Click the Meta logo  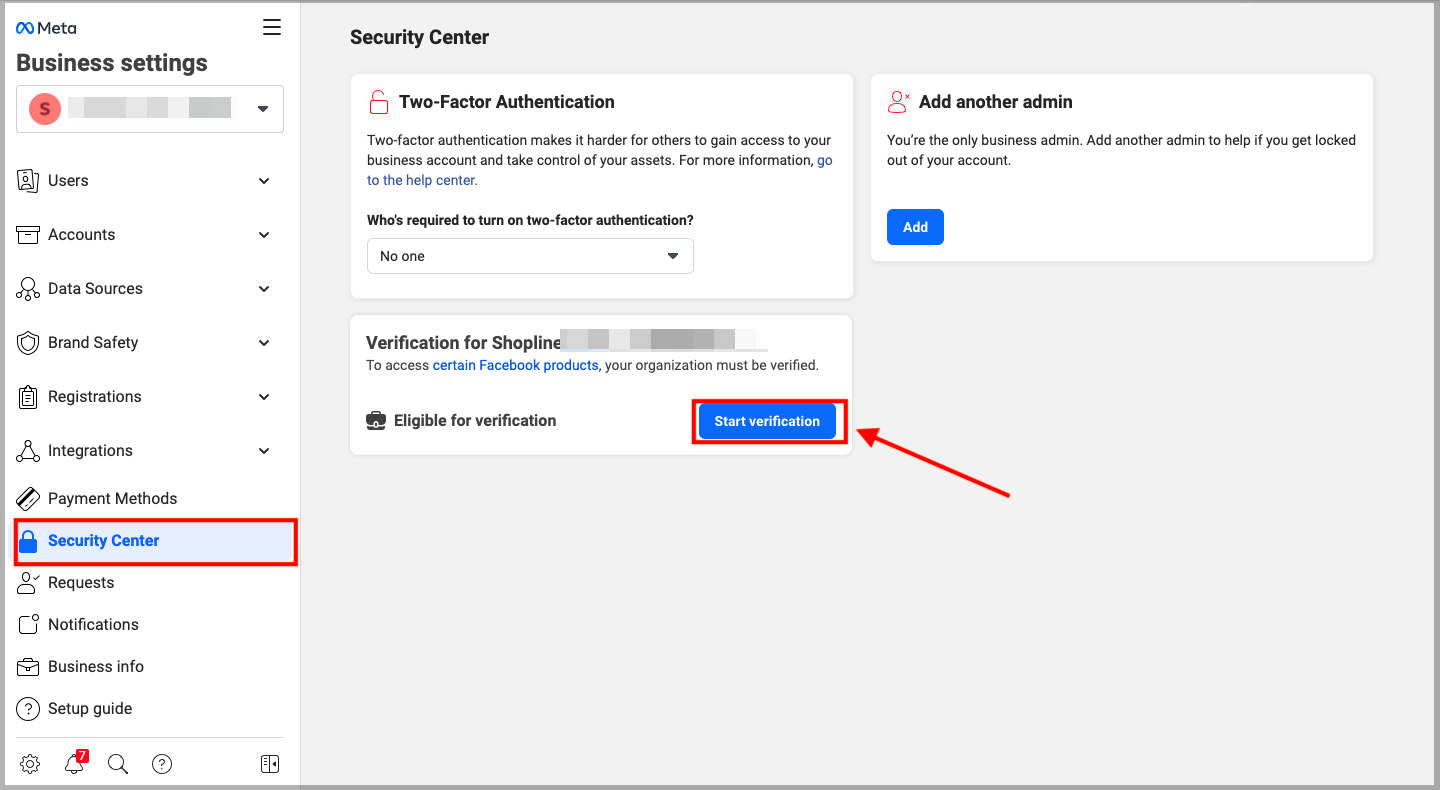pyautogui.click(x=46, y=28)
